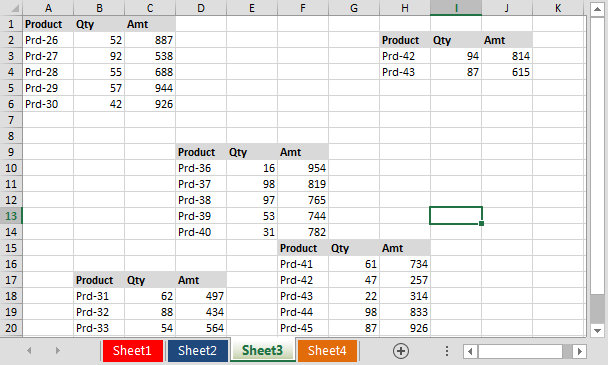Screen dimensions: 608x365
Task: Select the Sheet3 tab
Action: pos(263,350)
